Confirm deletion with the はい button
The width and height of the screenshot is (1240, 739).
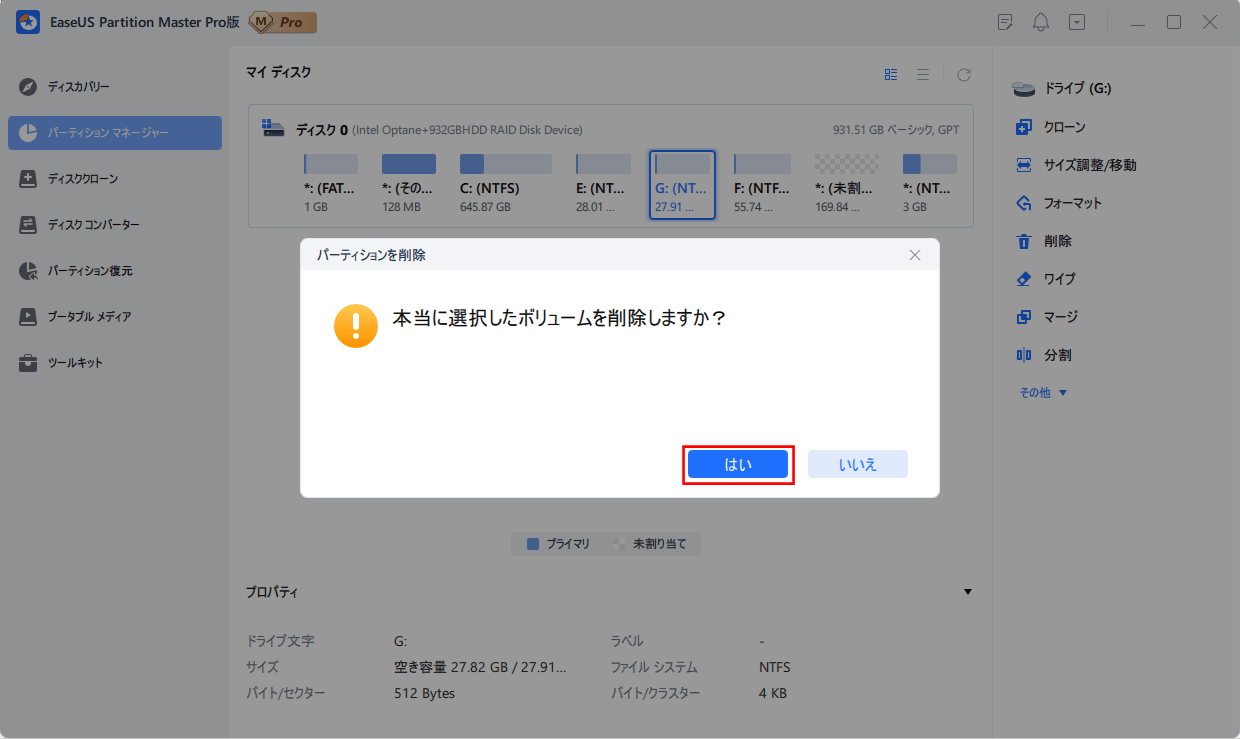coord(738,465)
